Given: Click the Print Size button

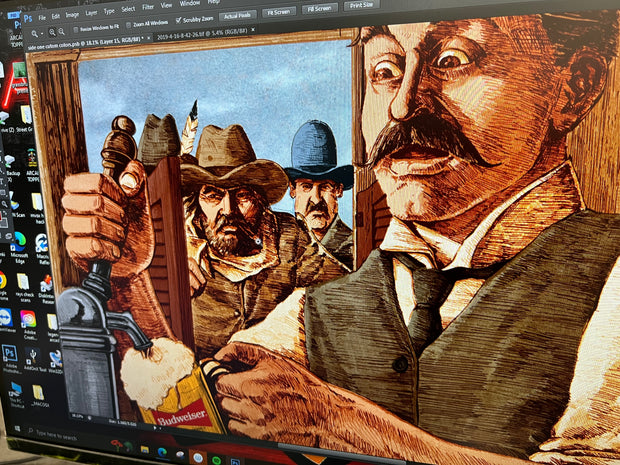Looking at the screenshot, I should 361,5.
